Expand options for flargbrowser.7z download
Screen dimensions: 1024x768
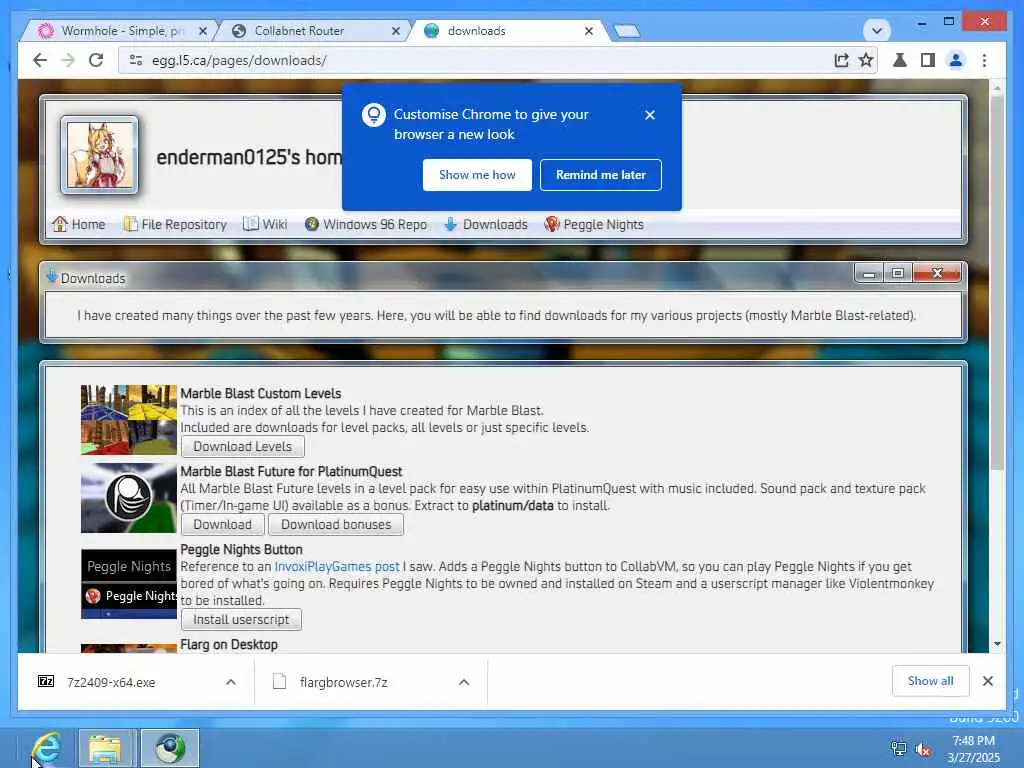coord(464,682)
